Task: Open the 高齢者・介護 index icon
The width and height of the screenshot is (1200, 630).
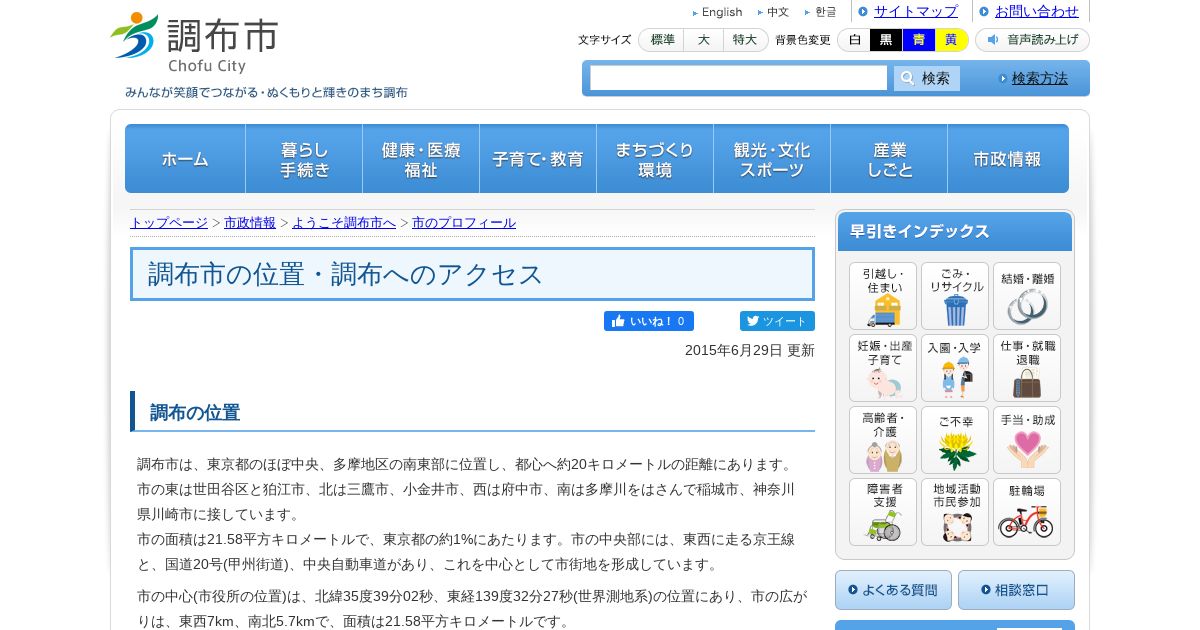Action: click(883, 440)
